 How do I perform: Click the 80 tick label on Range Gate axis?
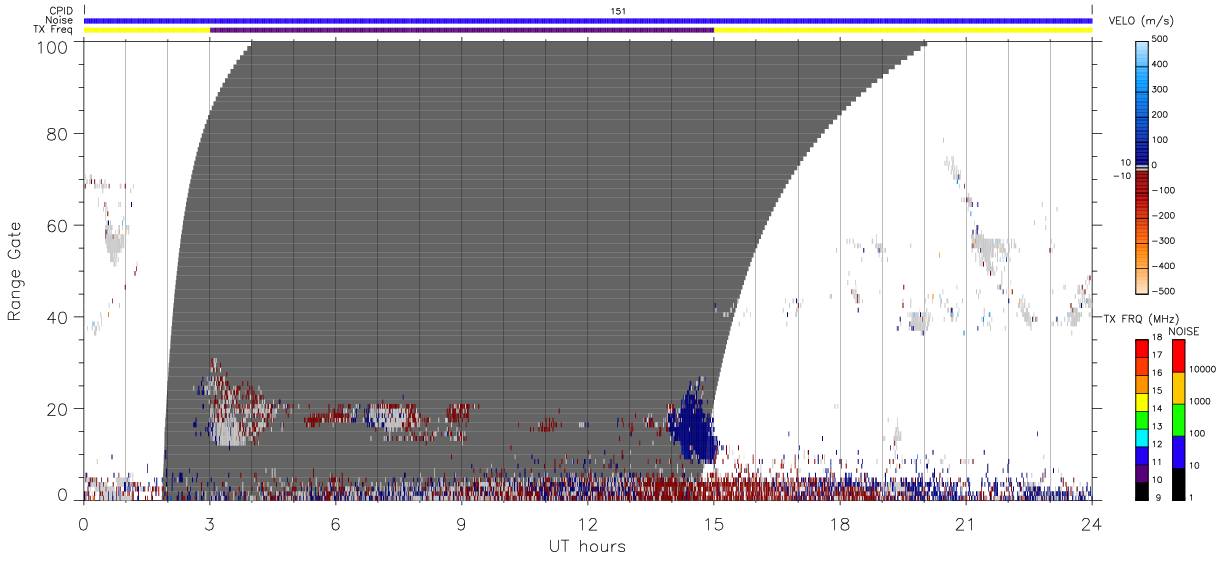[57, 133]
